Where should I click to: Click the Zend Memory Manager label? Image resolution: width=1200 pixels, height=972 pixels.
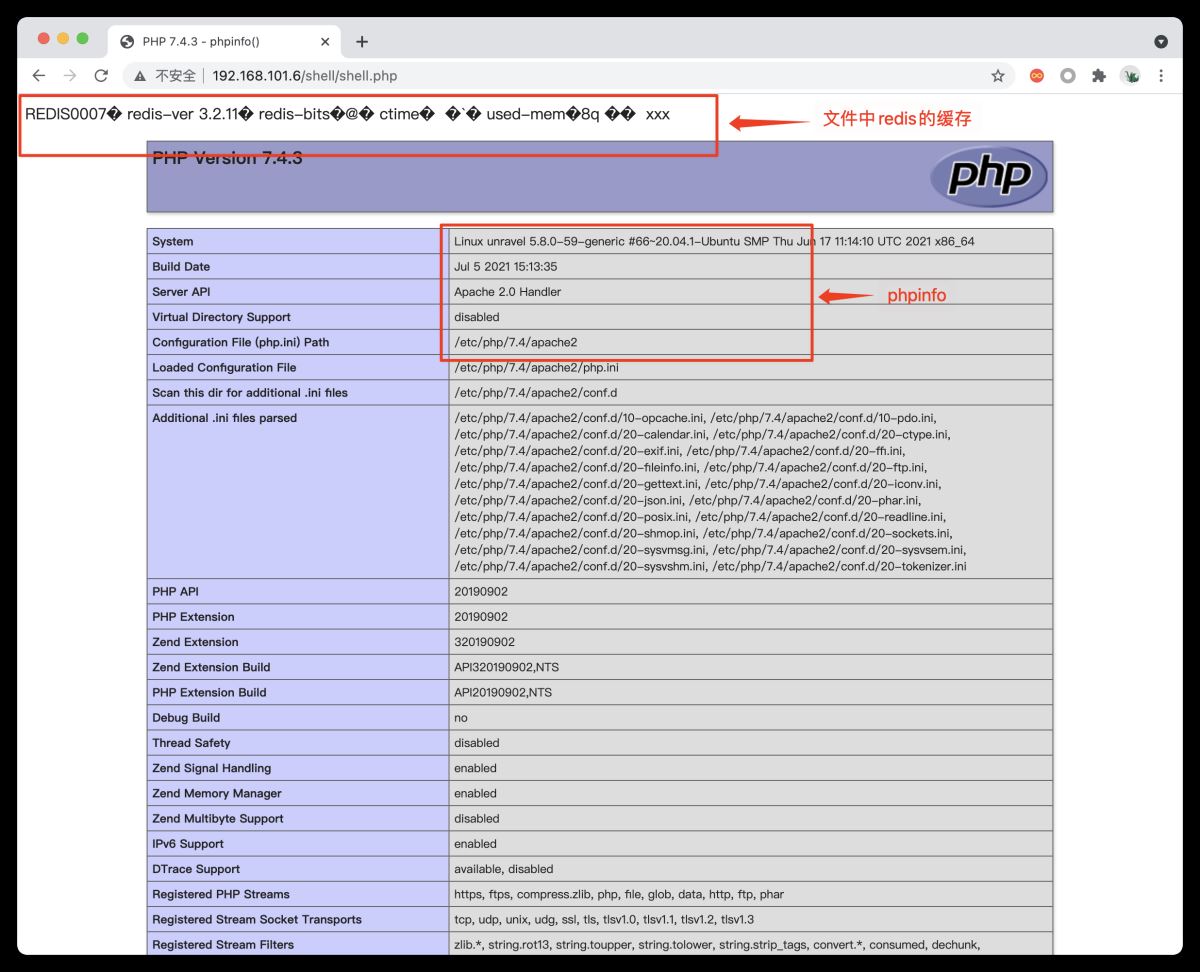pyautogui.click(x=217, y=793)
